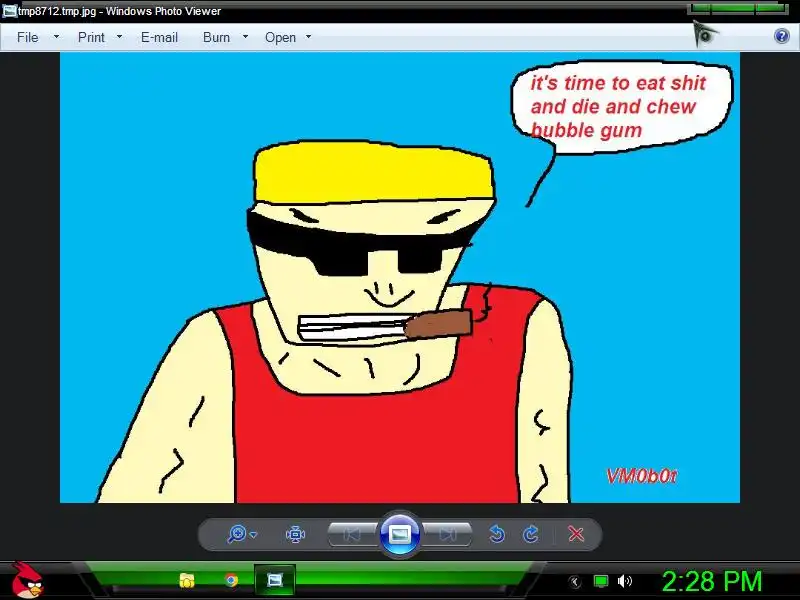The image size is (800, 600).
Task: Click the magnifier zoom icon
Action: pyautogui.click(x=237, y=534)
